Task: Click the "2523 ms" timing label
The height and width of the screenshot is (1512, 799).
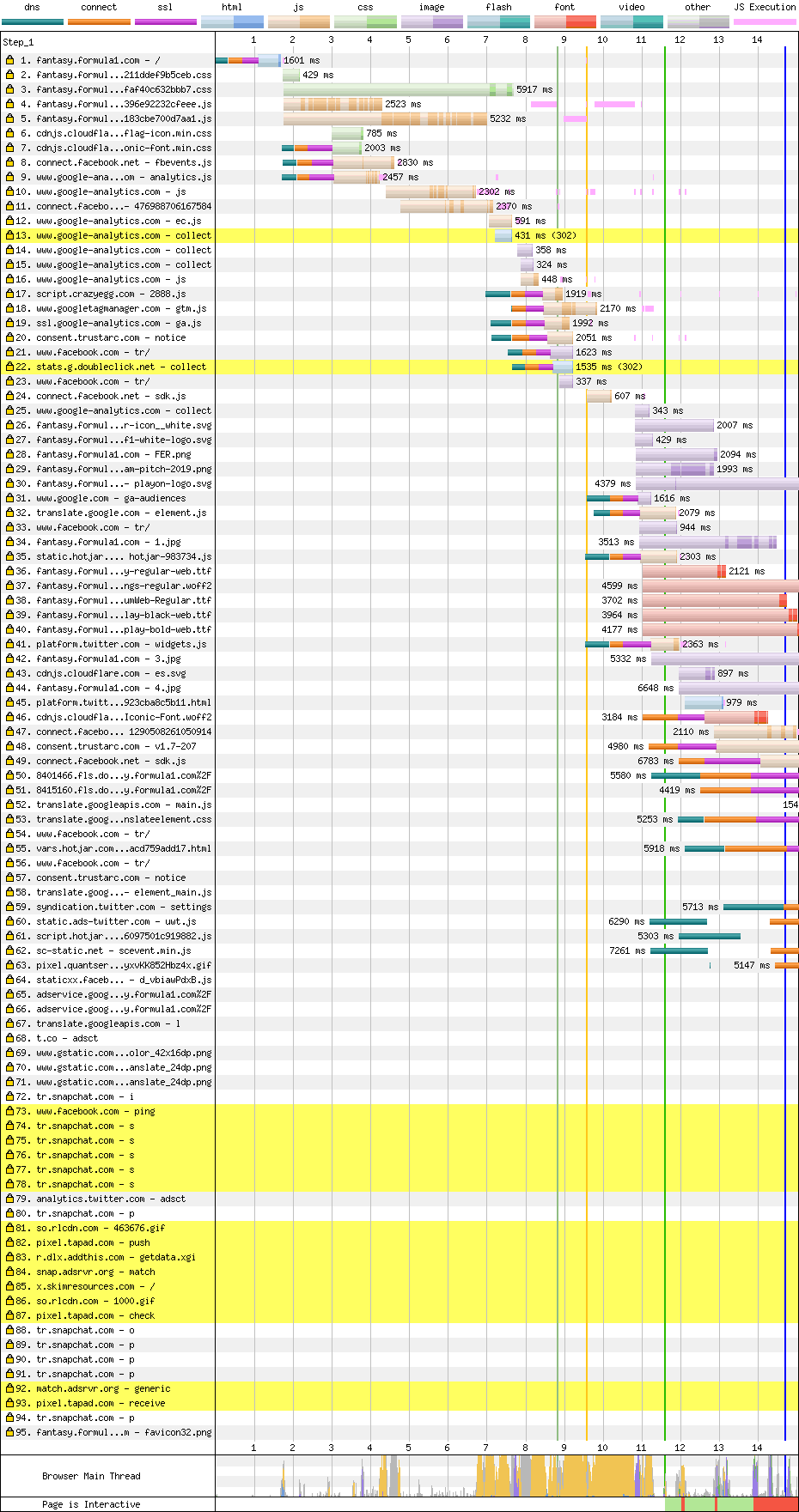Action: (x=403, y=104)
